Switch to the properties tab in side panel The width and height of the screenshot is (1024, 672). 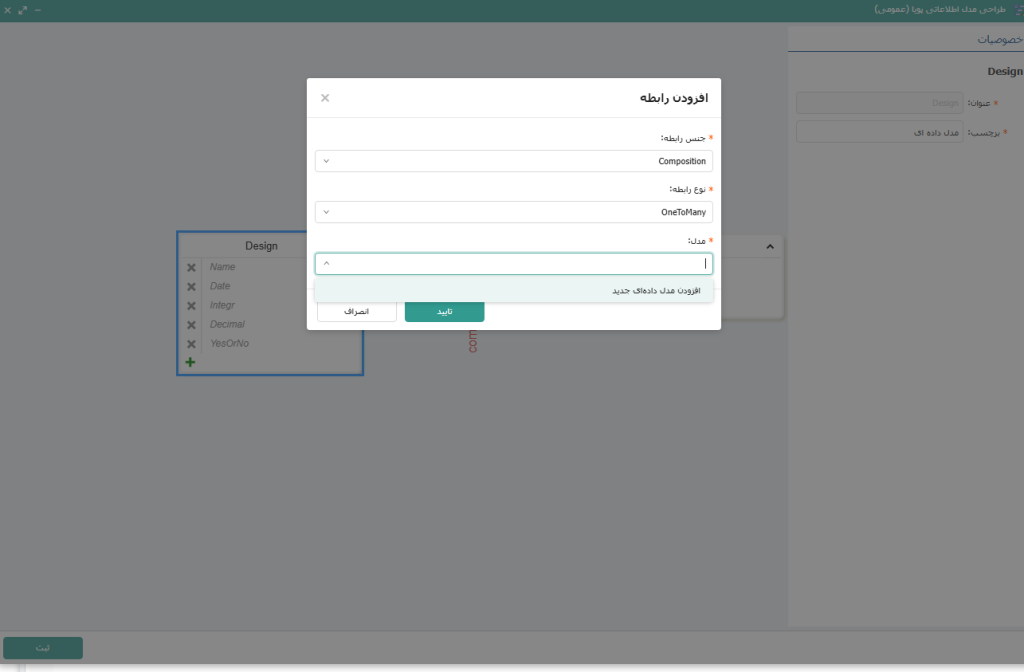pyautogui.click(x=999, y=39)
